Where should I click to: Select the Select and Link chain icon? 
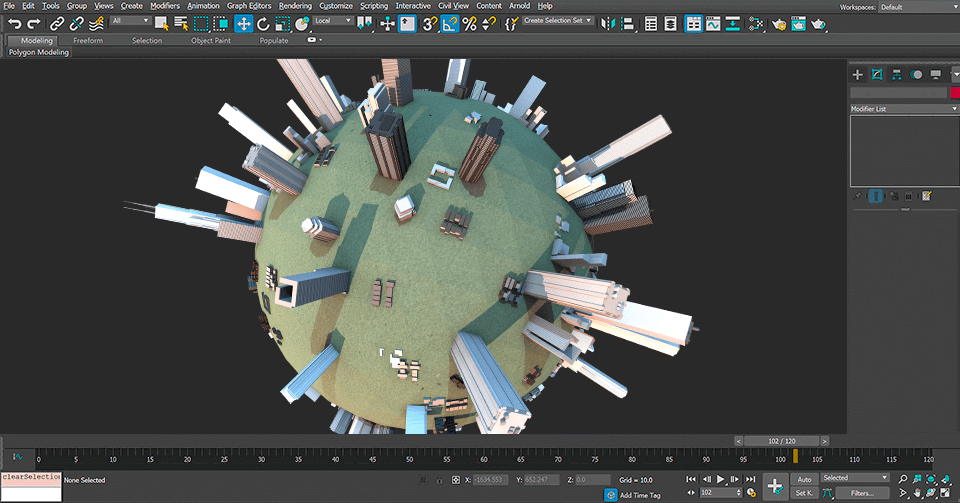(57, 24)
